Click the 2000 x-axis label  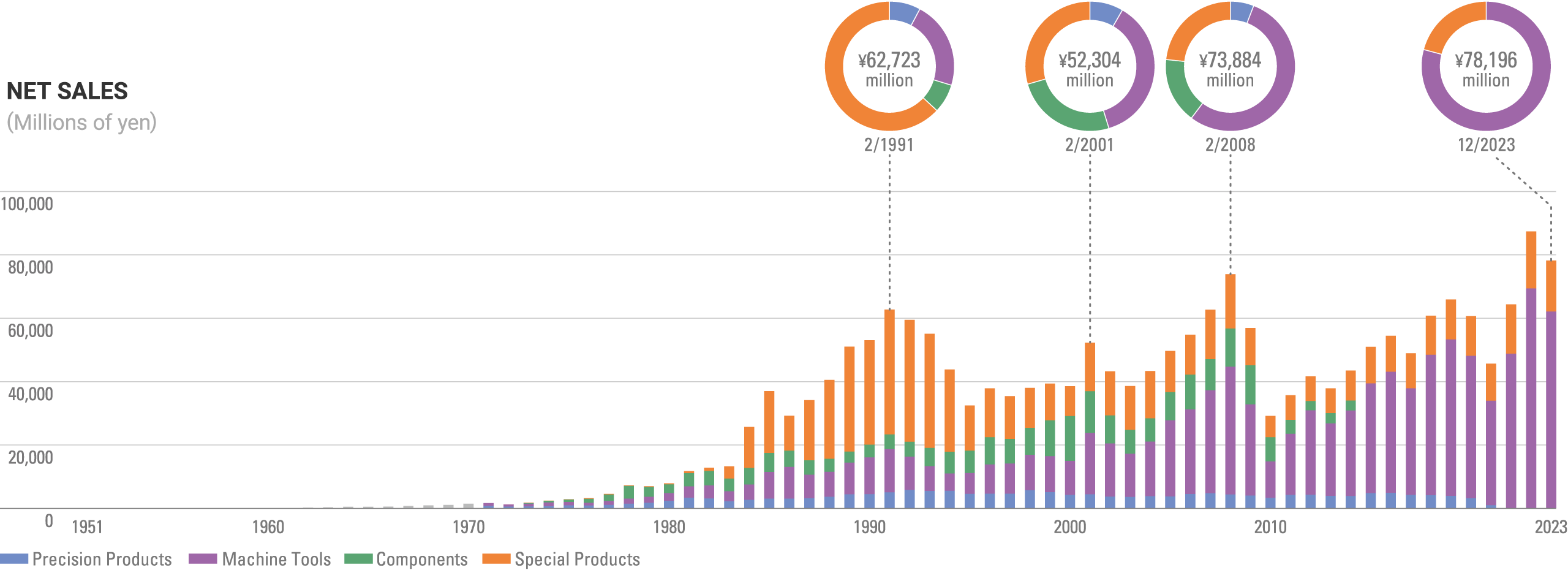[x=1070, y=527]
